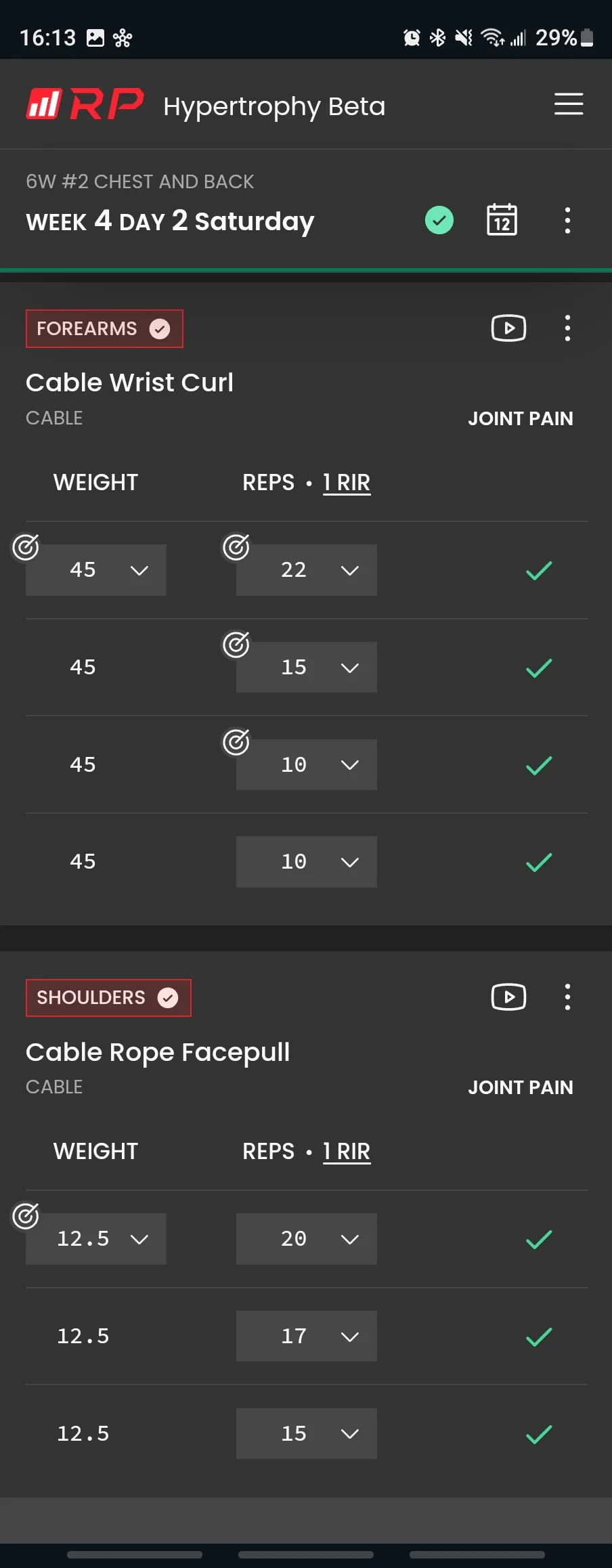The width and height of the screenshot is (612, 1568).
Task: Open workout day options menu
Action: 567,221
